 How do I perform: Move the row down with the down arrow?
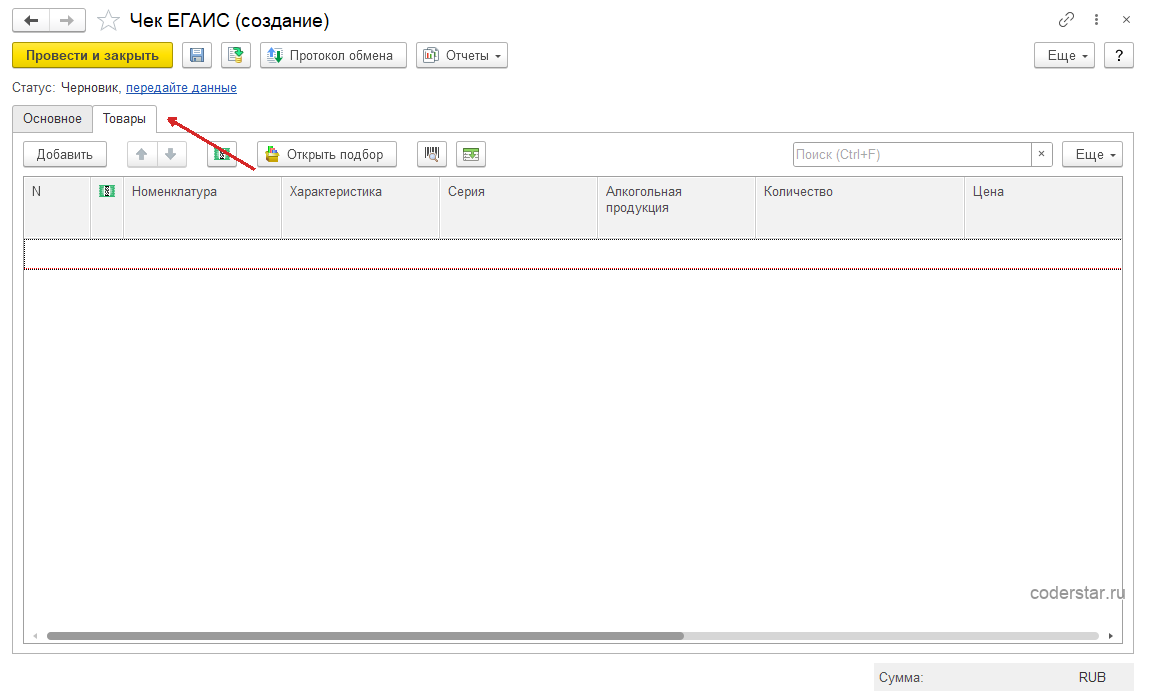pyautogui.click(x=171, y=154)
